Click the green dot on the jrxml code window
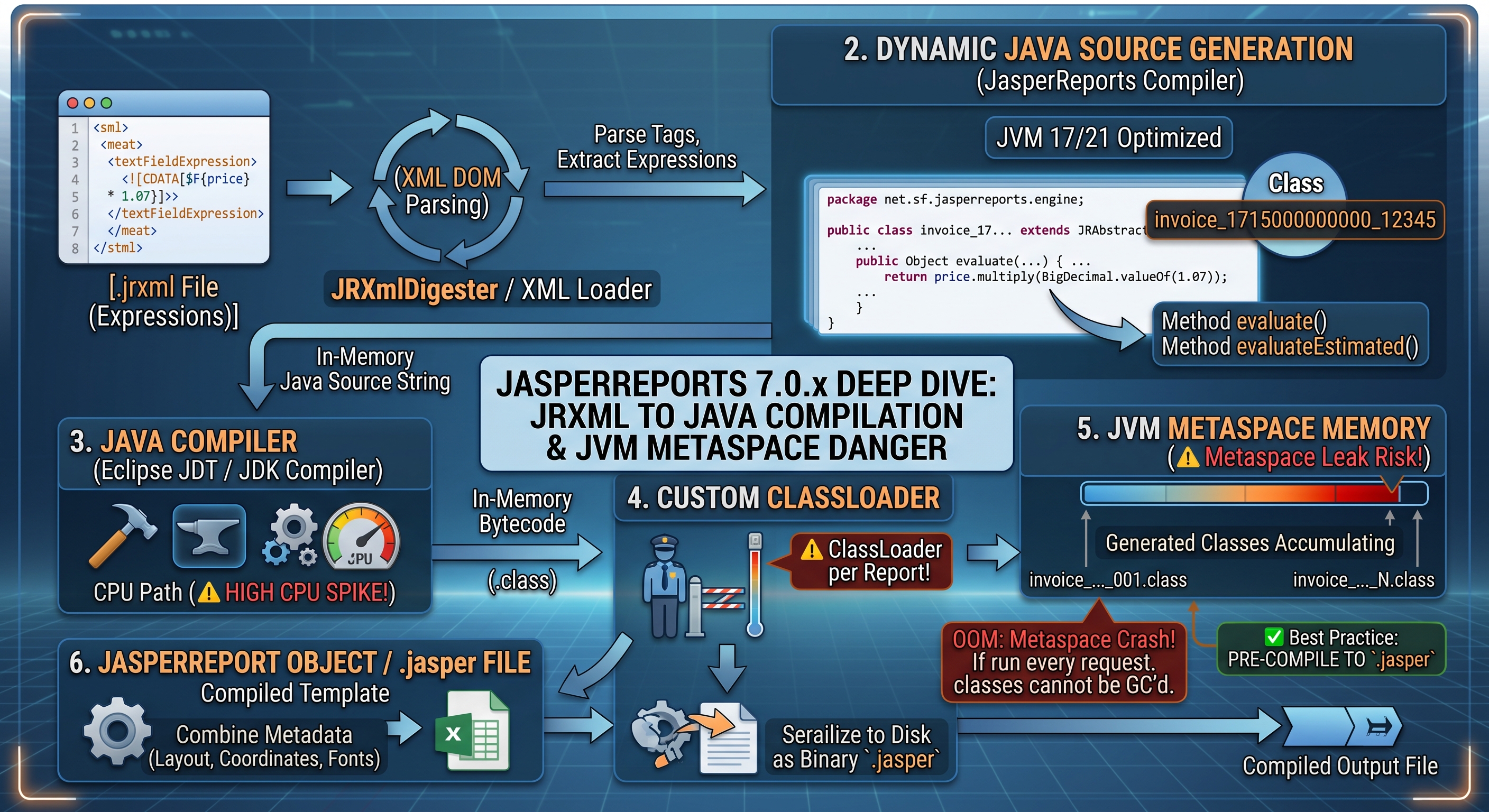The image size is (1489, 812). 106,103
